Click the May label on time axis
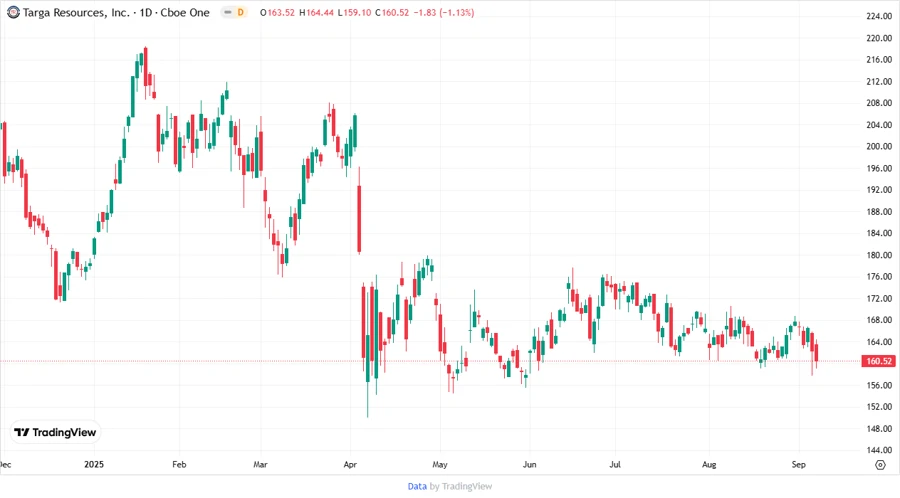Viewport: 900px width, 498px height. tap(440, 464)
